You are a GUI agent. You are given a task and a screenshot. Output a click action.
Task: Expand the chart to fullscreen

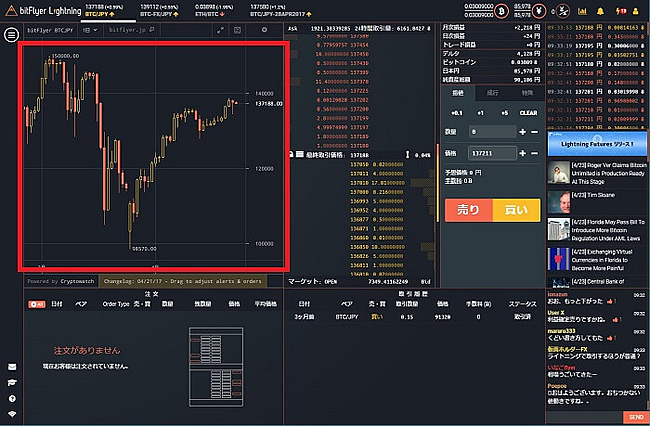(x=221, y=30)
